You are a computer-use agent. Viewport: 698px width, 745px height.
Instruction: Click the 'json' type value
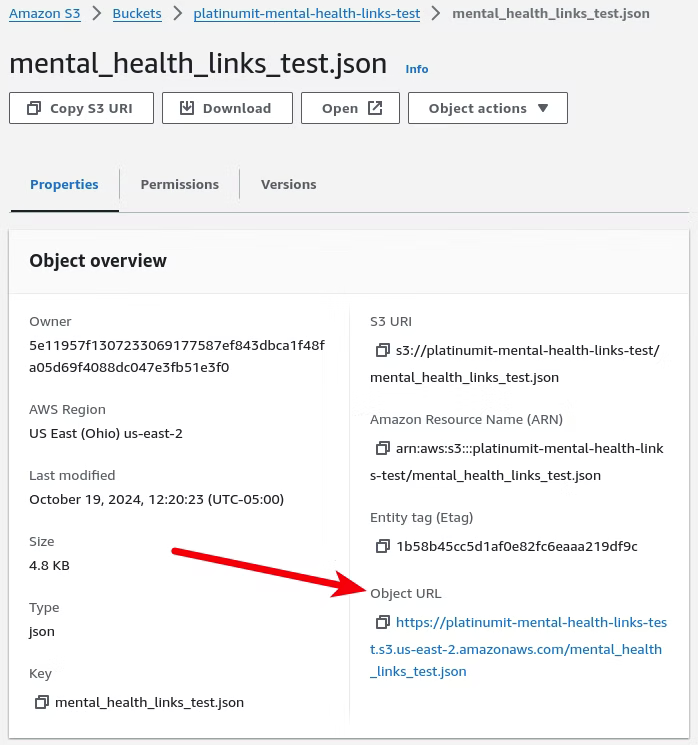pyautogui.click(x=42, y=632)
